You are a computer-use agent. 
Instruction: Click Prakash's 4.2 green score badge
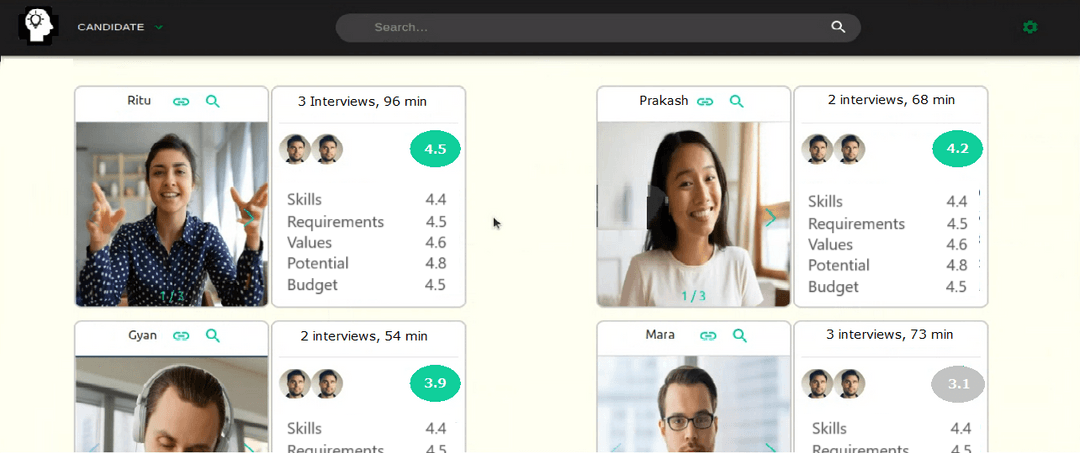tap(957, 149)
